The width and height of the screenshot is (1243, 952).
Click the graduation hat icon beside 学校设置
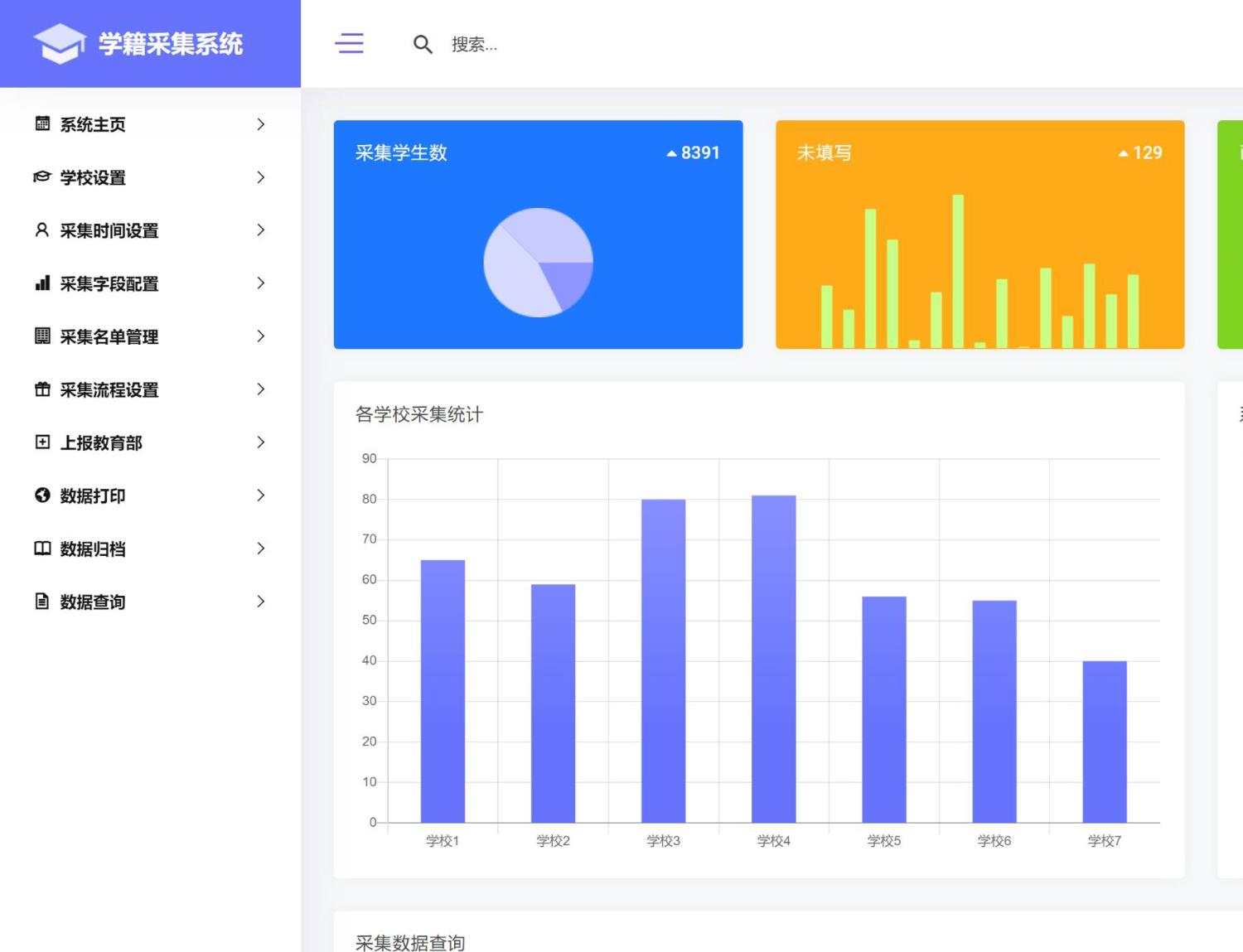click(x=42, y=177)
